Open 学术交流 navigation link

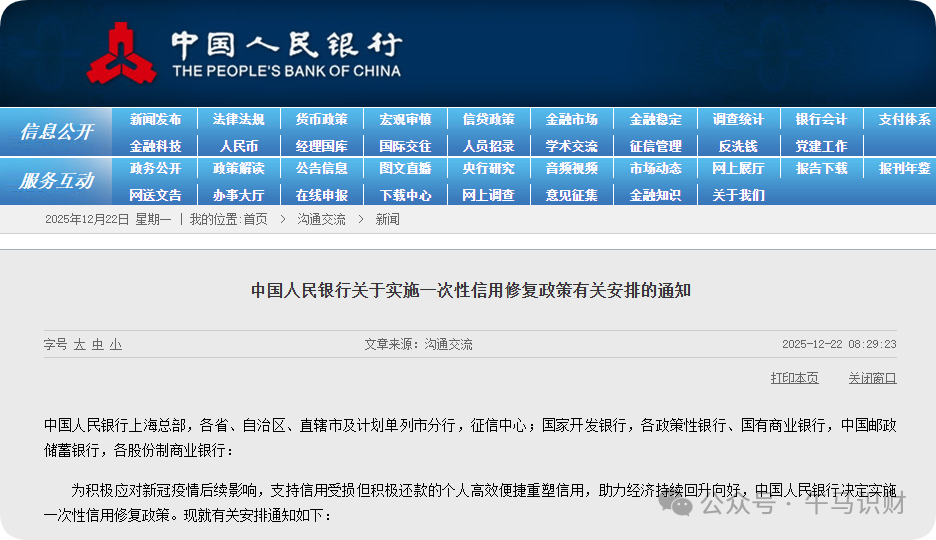click(x=572, y=146)
